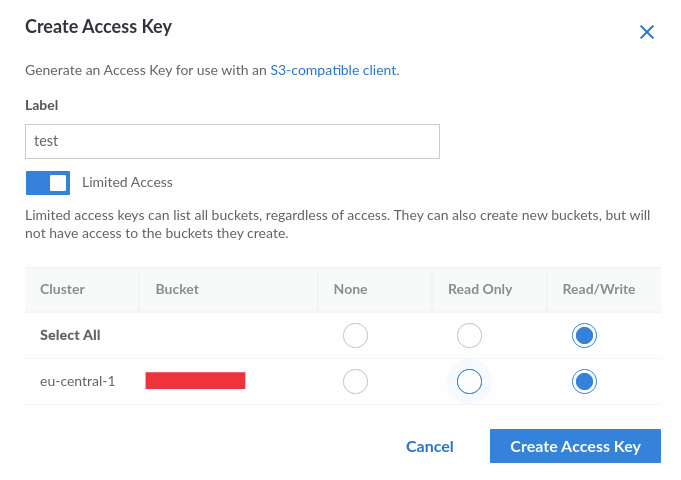Select Read Only for the Select All row
681x480 pixels.
470,336
